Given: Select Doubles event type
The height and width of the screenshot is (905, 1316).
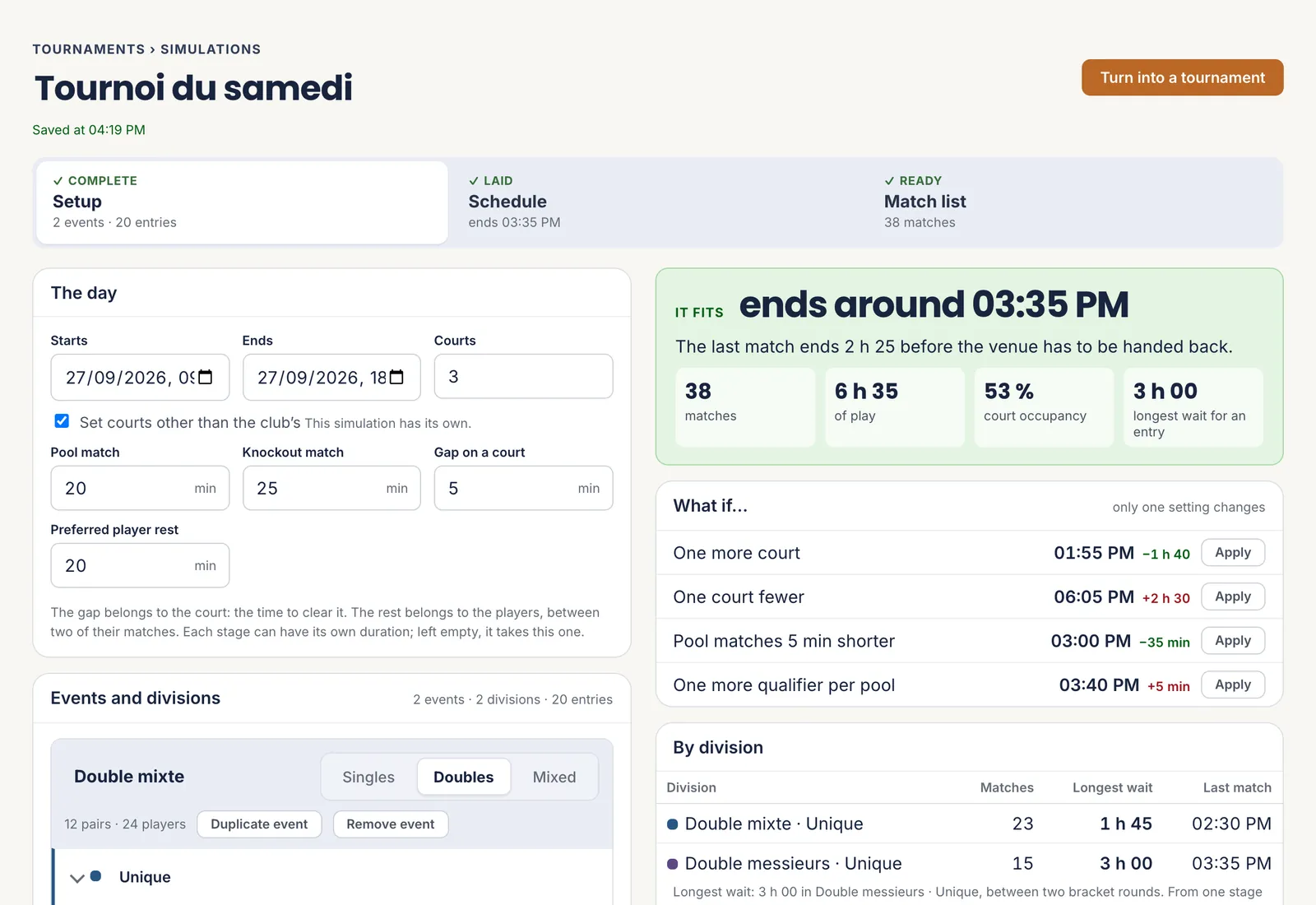Looking at the screenshot, I should point(464,777).
